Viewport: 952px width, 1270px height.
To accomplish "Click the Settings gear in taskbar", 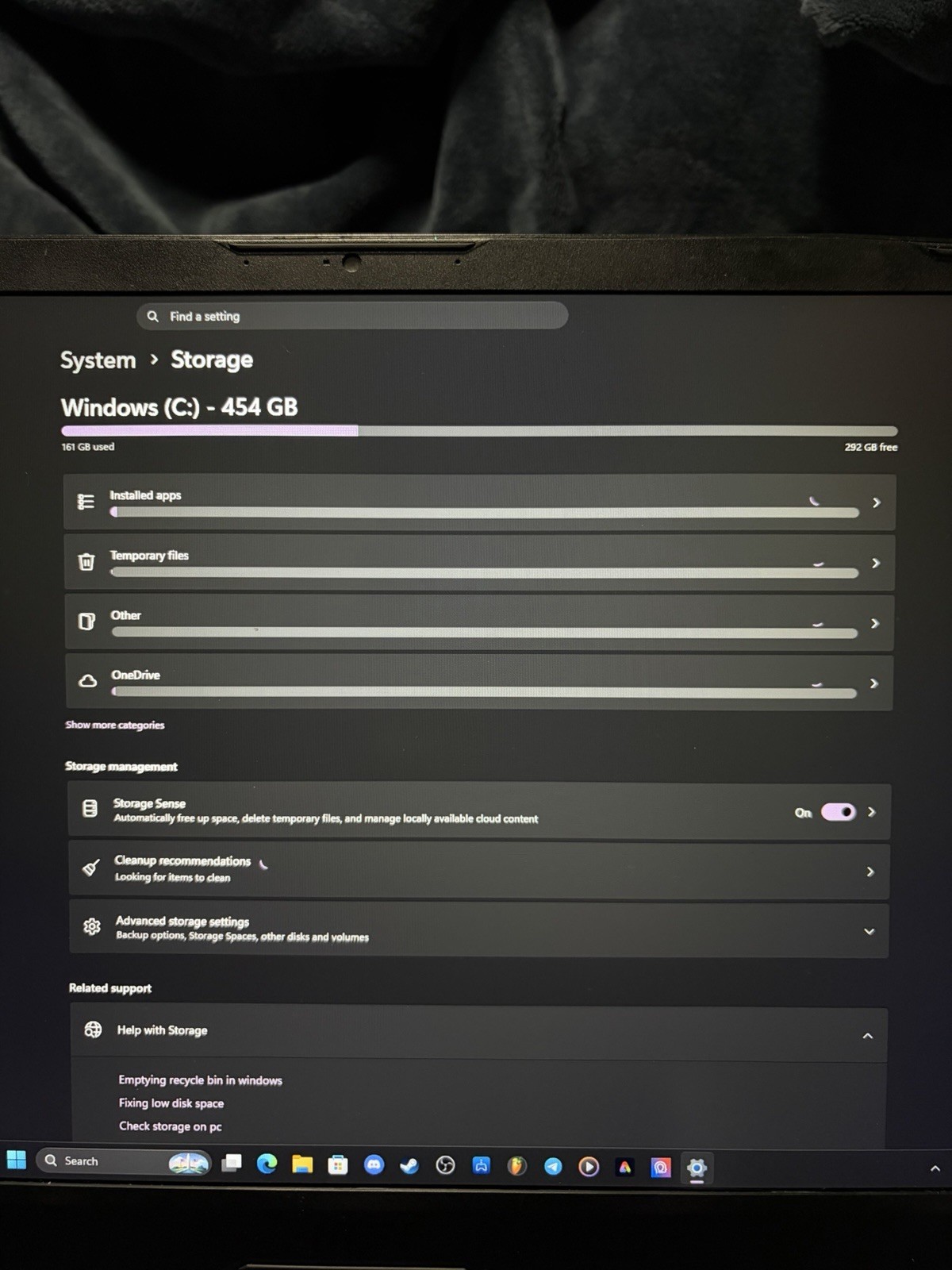I will (697, 1168).
